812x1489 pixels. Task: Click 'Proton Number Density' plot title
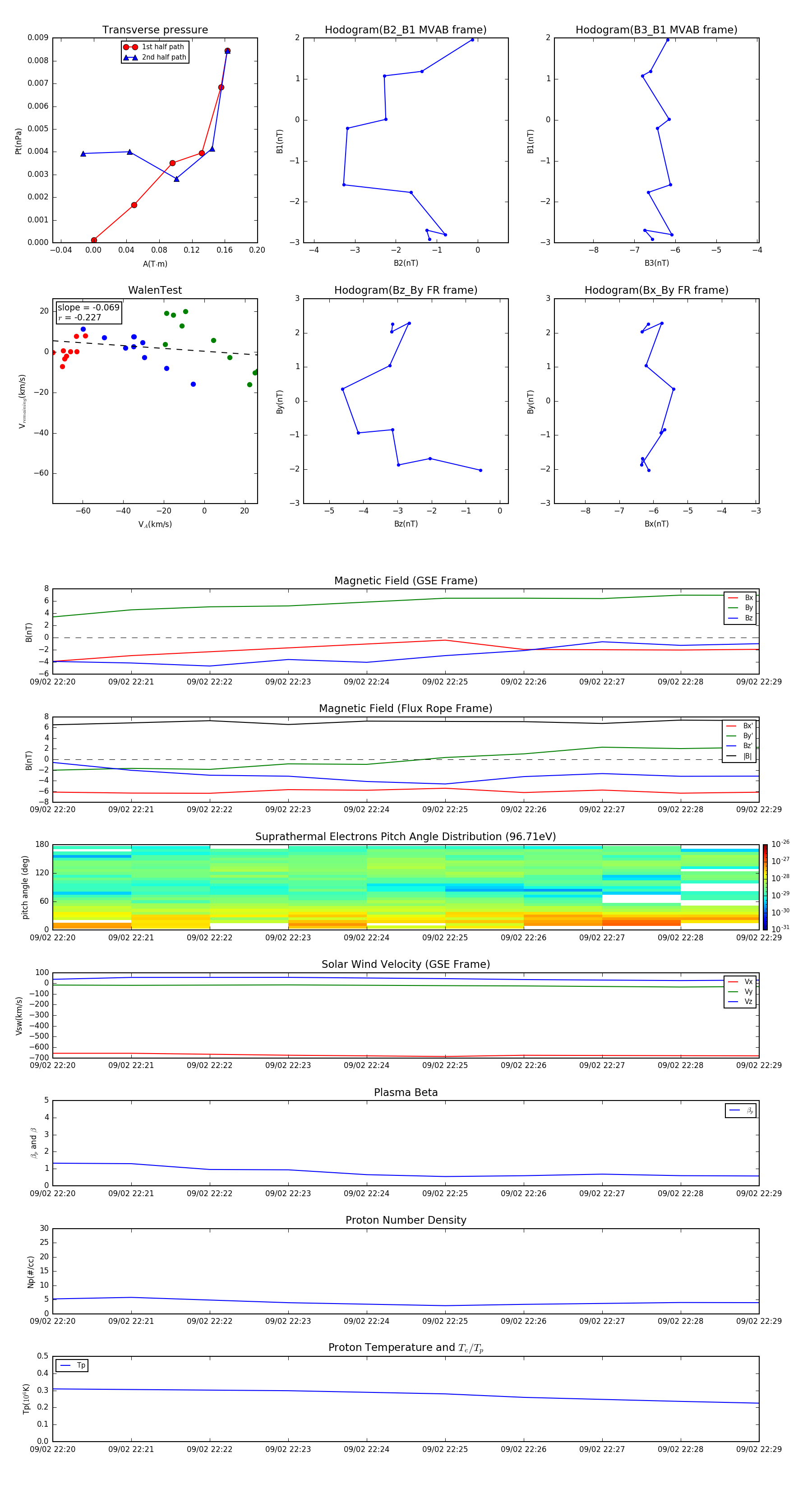coord(406,1220)
